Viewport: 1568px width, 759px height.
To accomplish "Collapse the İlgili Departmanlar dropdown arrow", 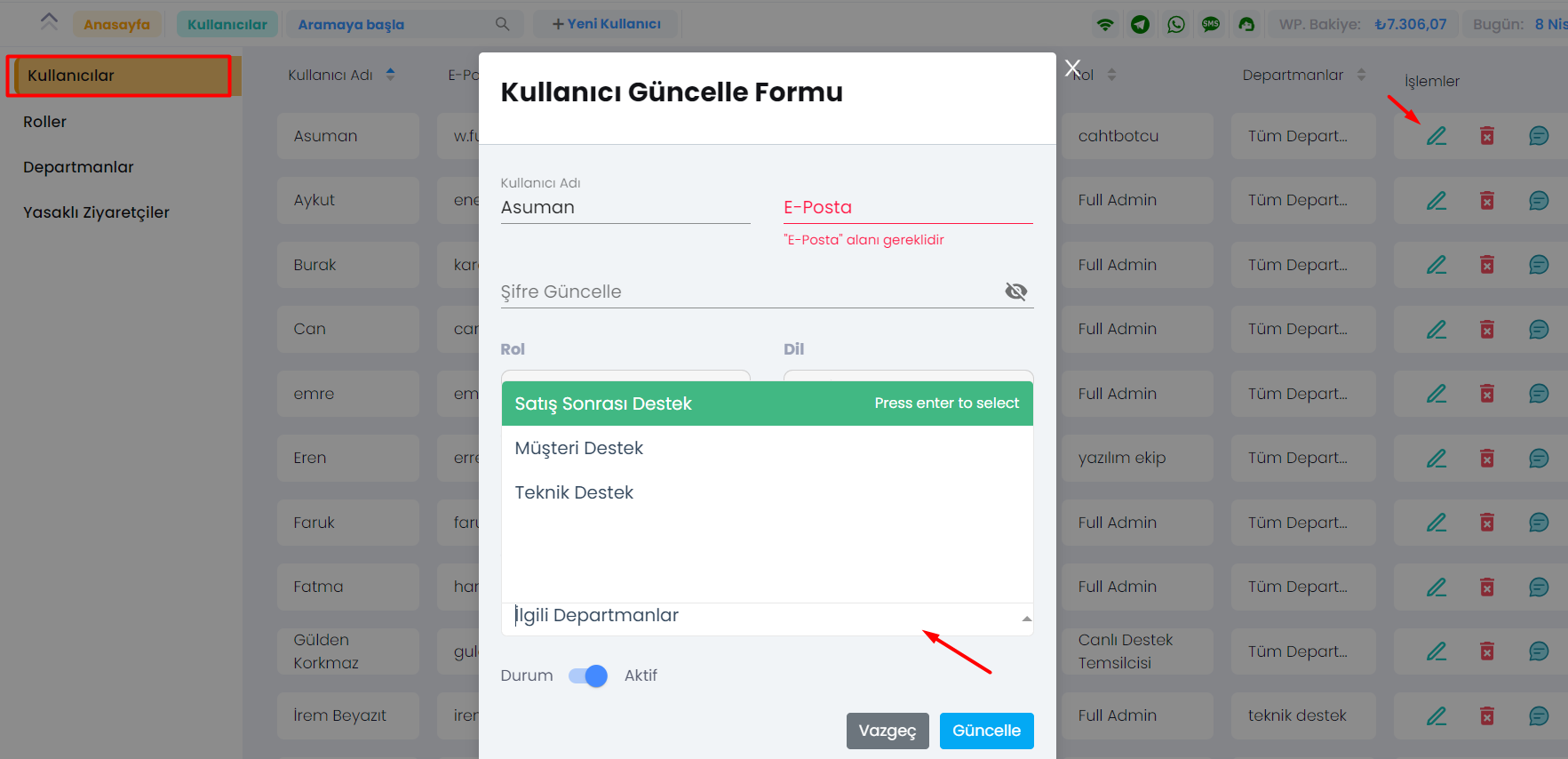I will tap(1027, 619).
